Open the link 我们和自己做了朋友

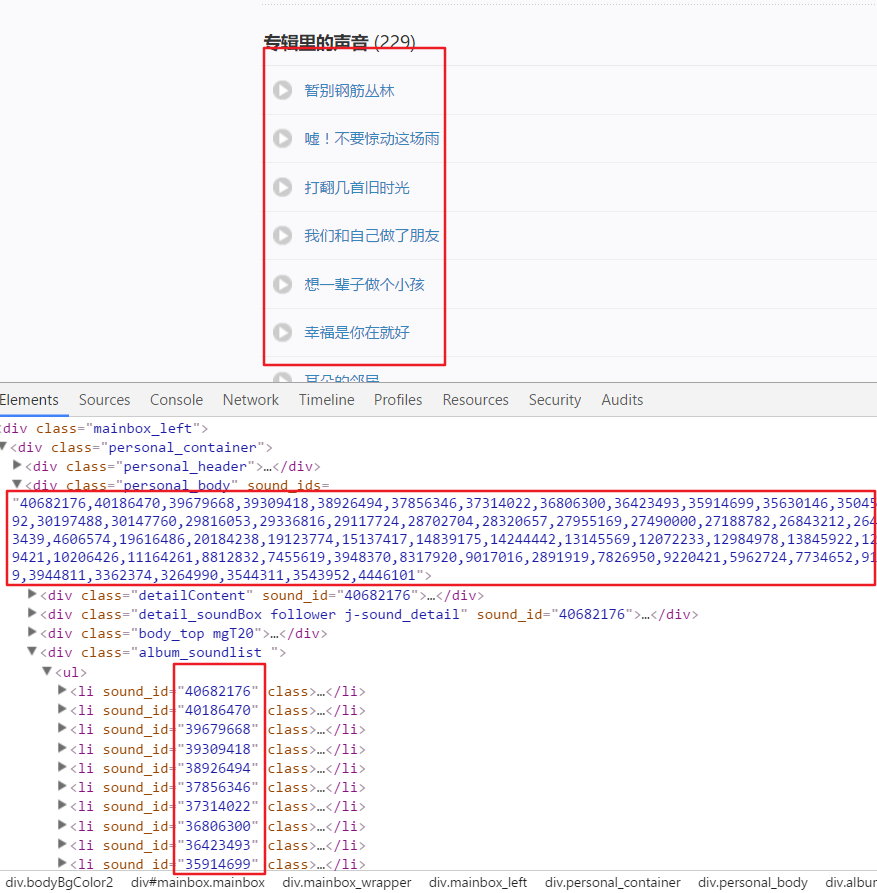(x=372, y=235)
